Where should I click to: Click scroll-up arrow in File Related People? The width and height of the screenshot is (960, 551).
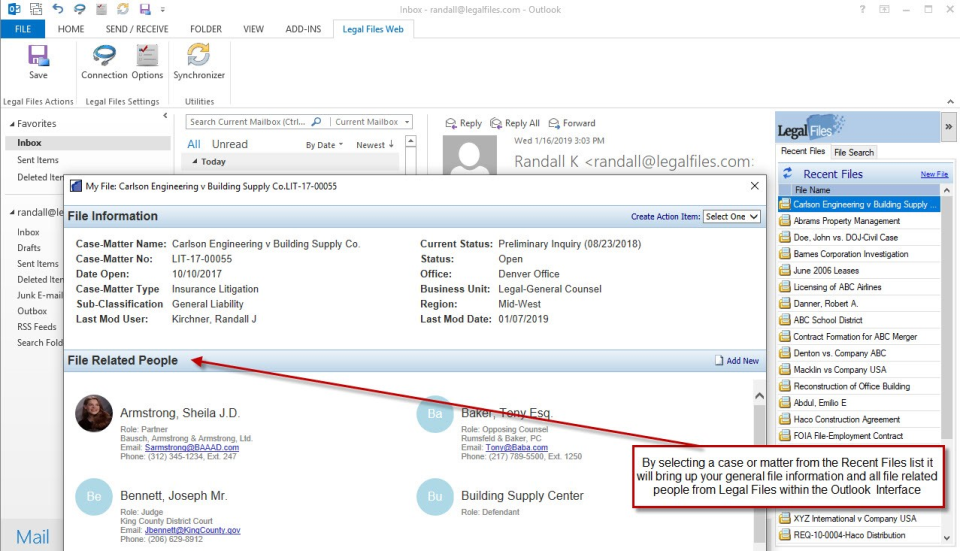pos(759,396)
